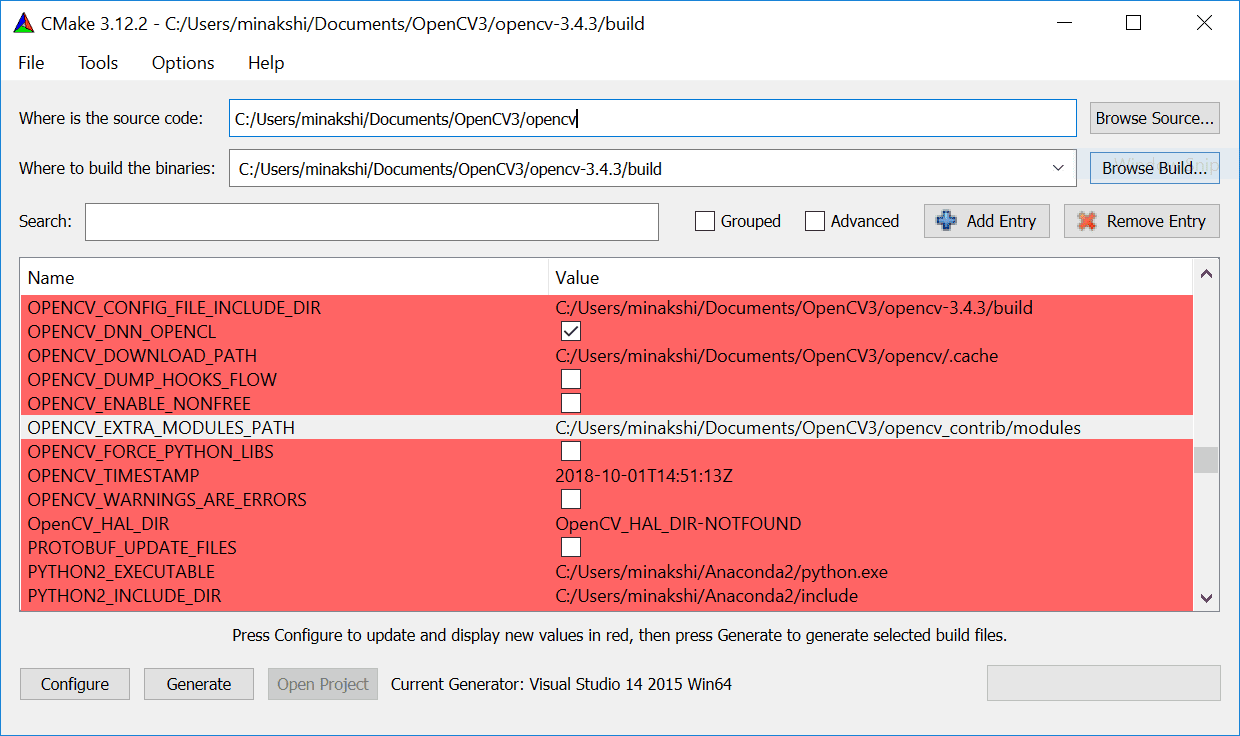Uncheck the OPENCV_DNN_OPENCL checkbox
Image resolution: width=1240 pixels, height=736 pixels.
click(571, 331)
